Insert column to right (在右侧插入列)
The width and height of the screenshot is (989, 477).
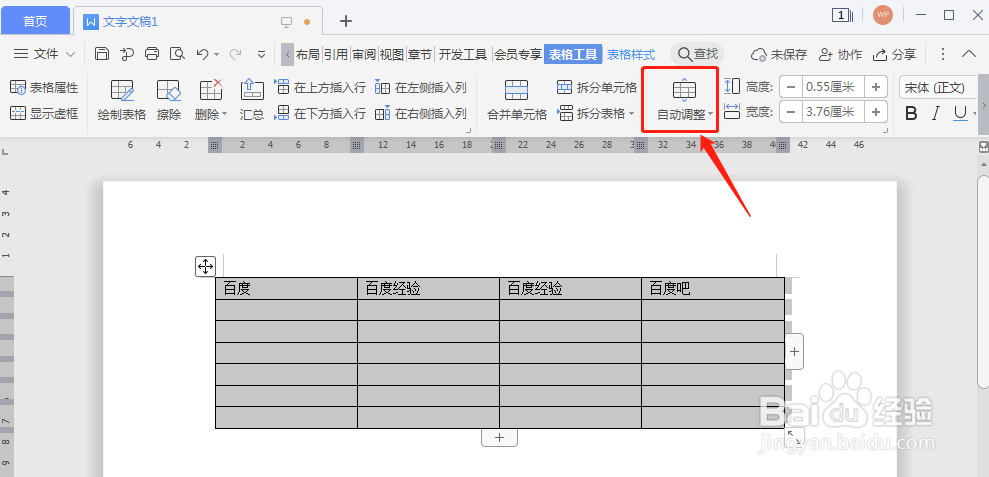[421, 114]
